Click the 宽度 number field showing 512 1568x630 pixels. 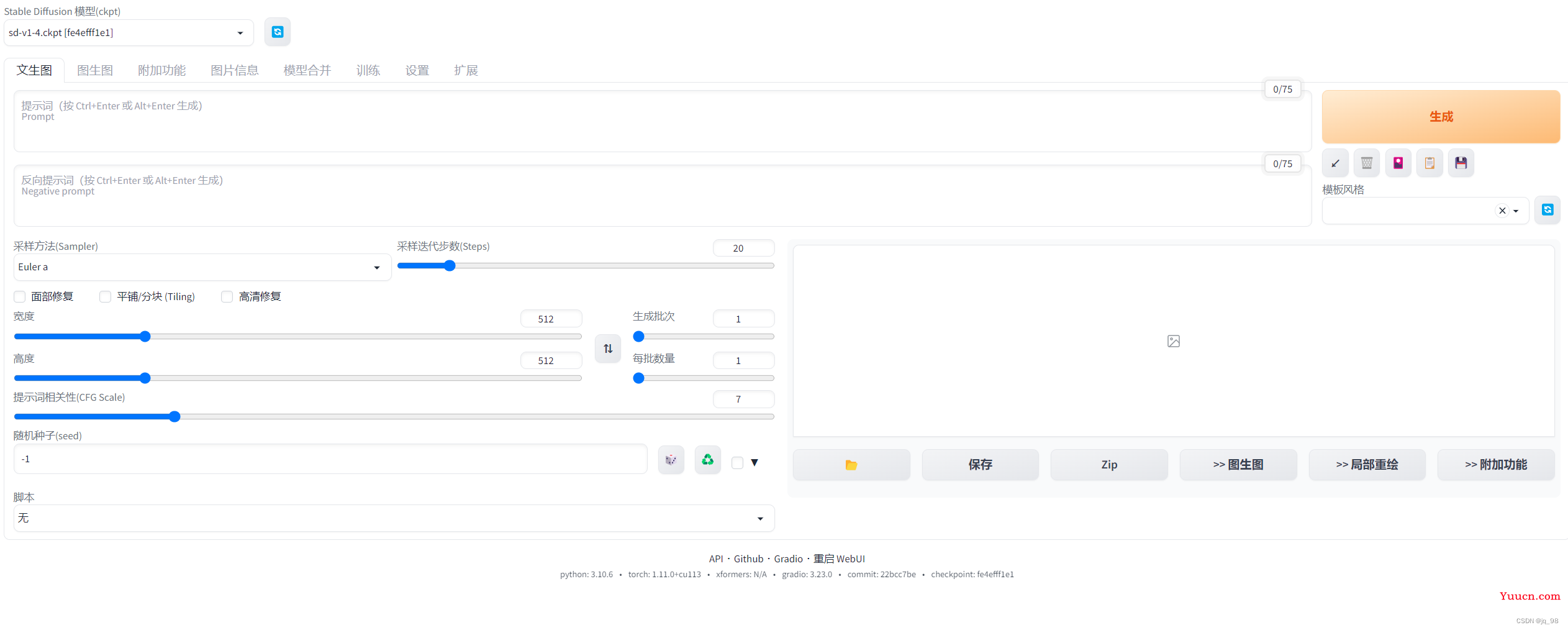point(551,319)
